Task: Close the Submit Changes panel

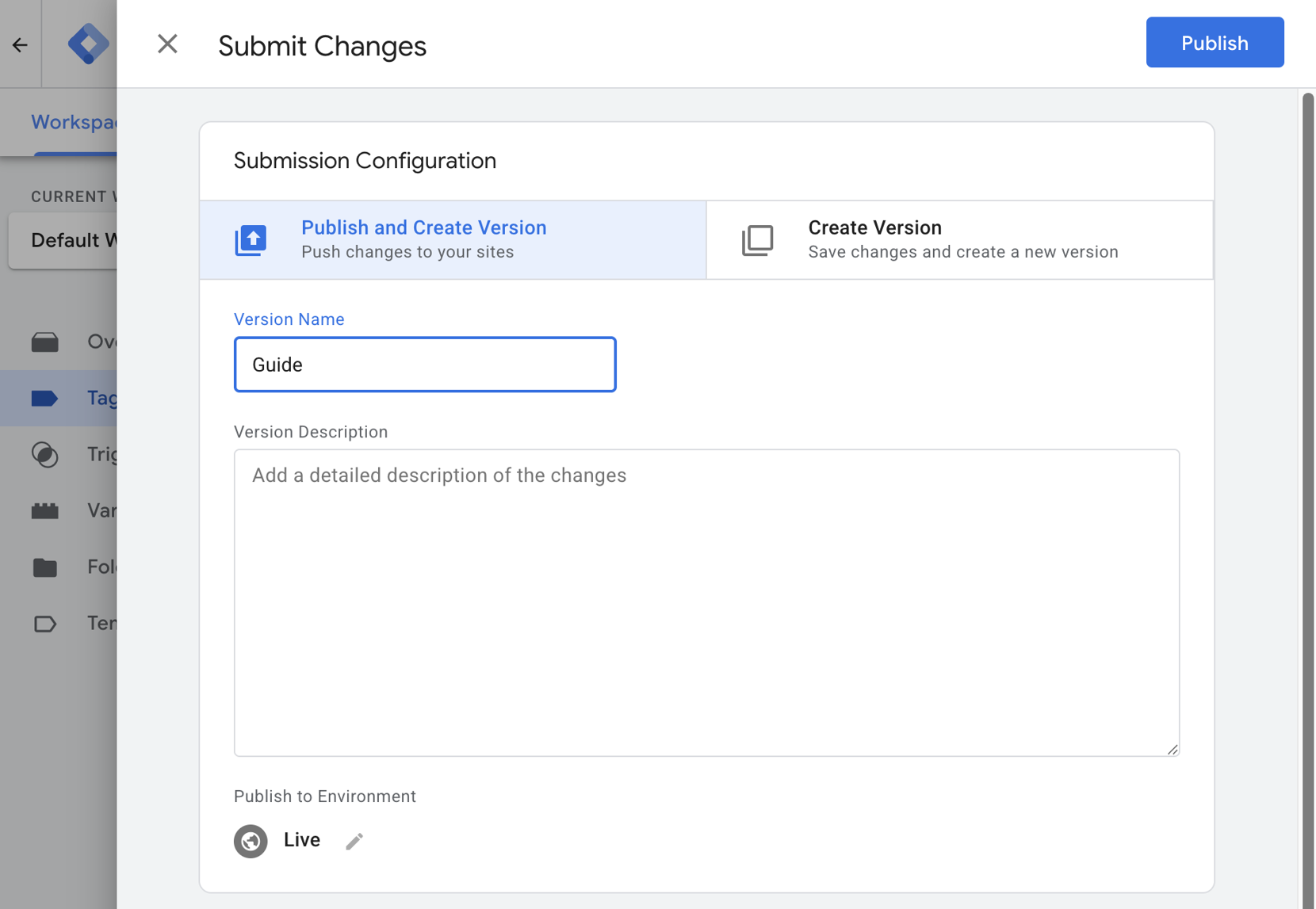Action: point(167,44)
